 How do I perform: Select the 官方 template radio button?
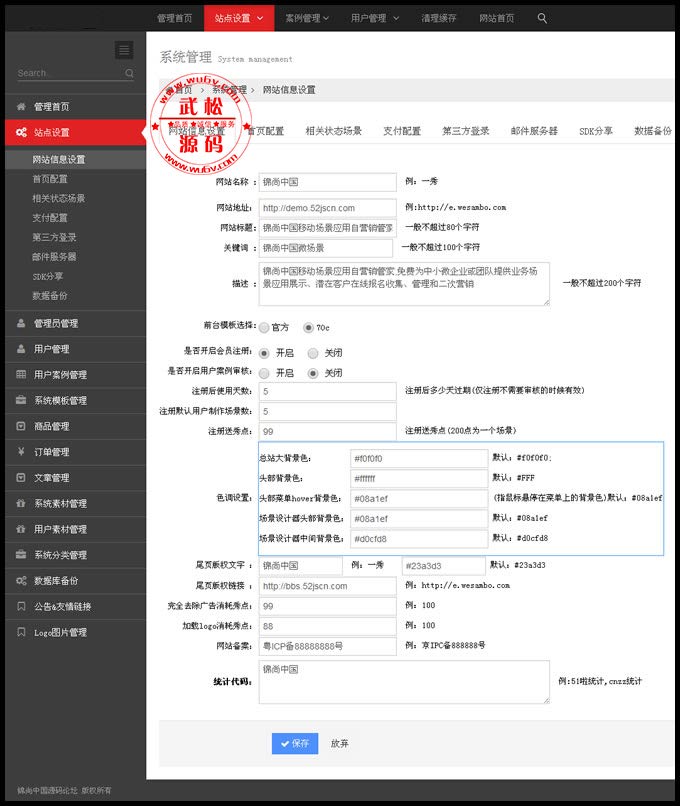(264, 327)
